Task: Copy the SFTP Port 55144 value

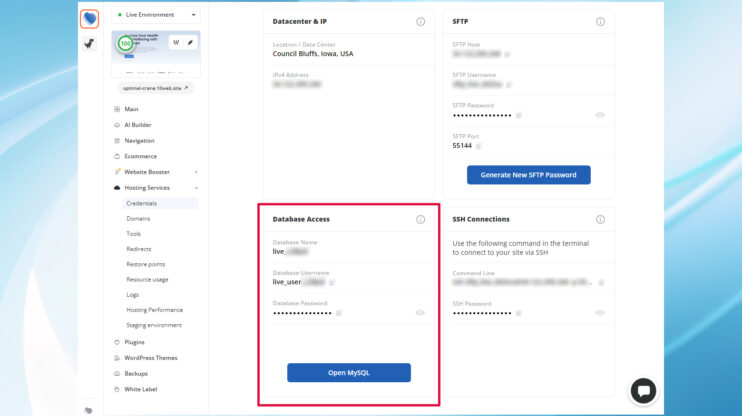Action: tap(478, 146)
